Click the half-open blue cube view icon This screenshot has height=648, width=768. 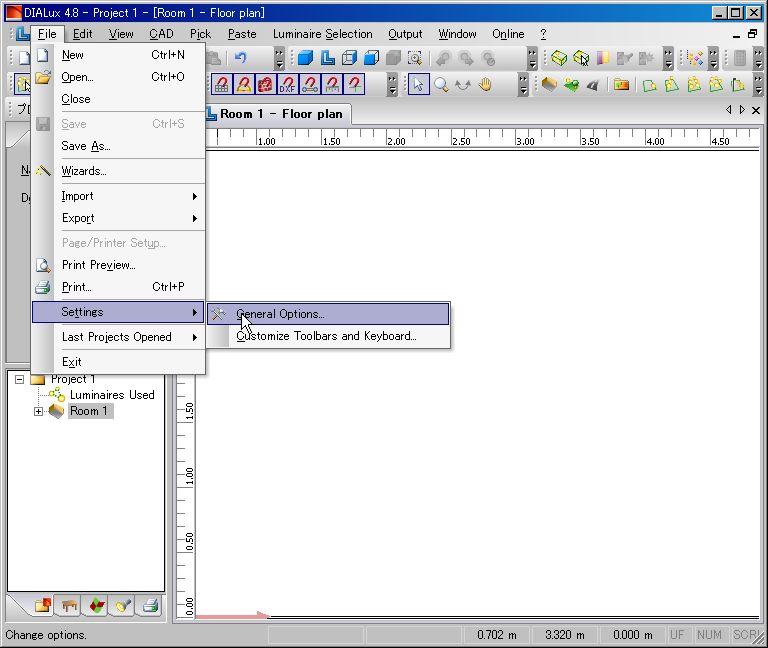[x=371, y=58]
